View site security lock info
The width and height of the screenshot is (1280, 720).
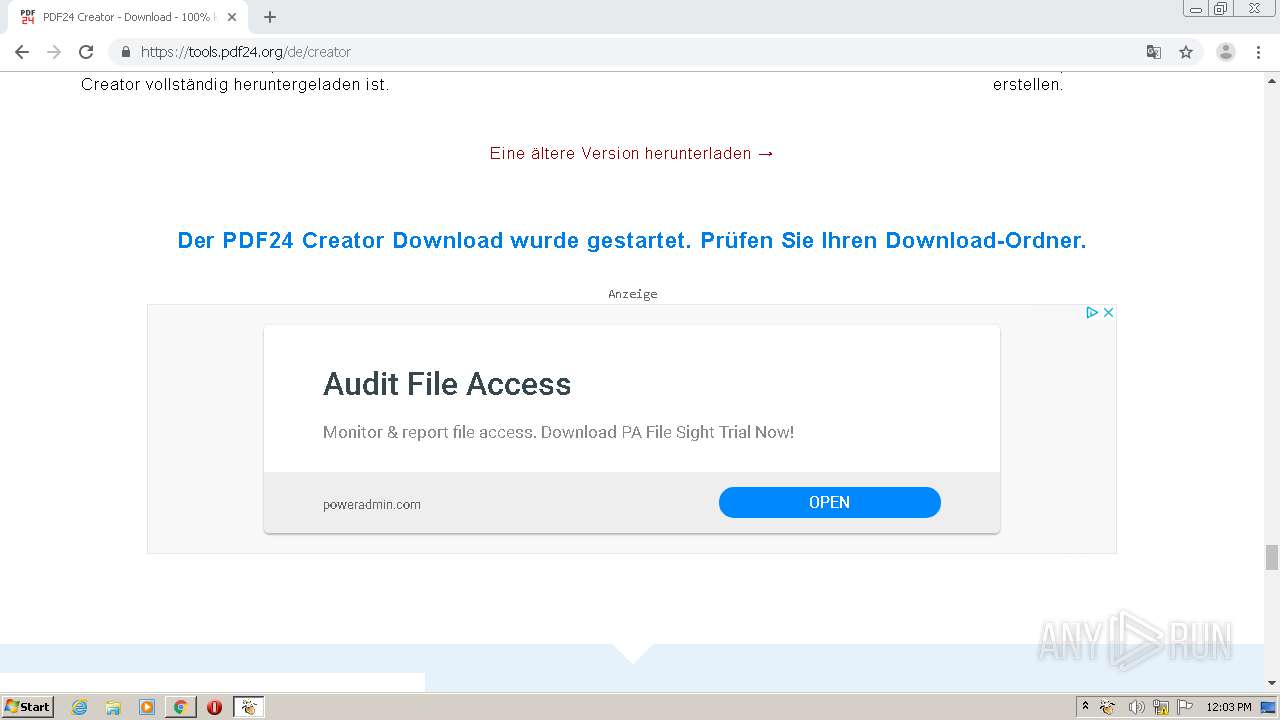[x=126, y=52]
